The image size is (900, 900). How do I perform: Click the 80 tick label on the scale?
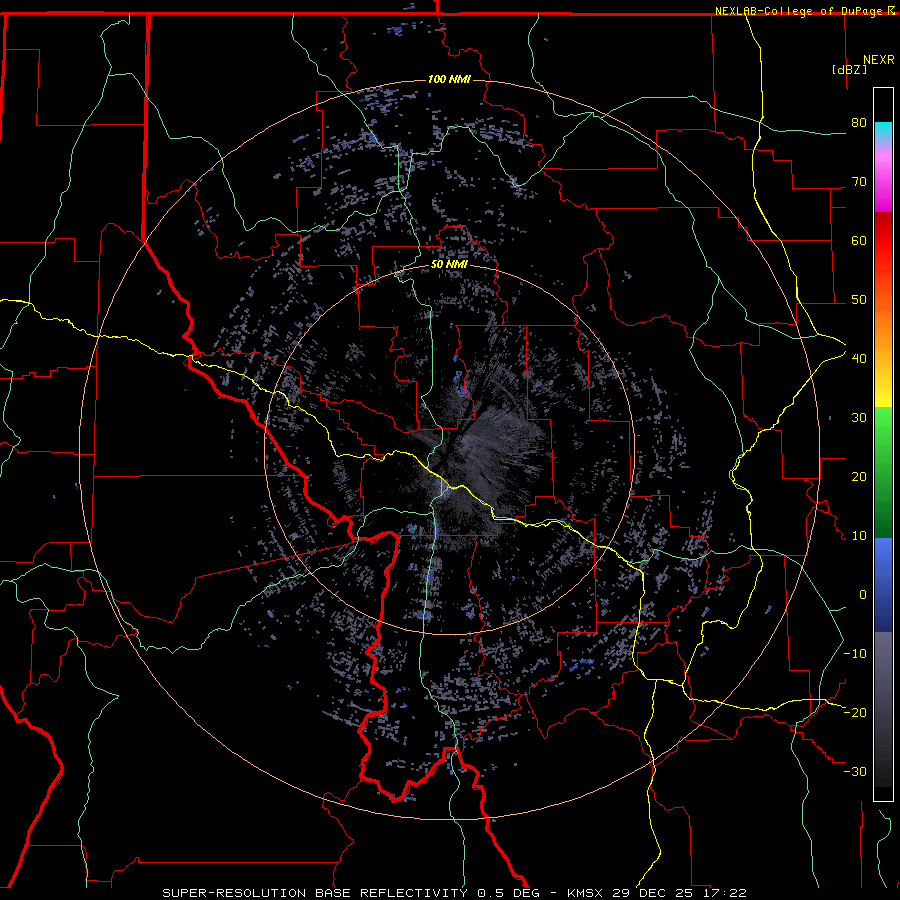(x=858, y=123)
